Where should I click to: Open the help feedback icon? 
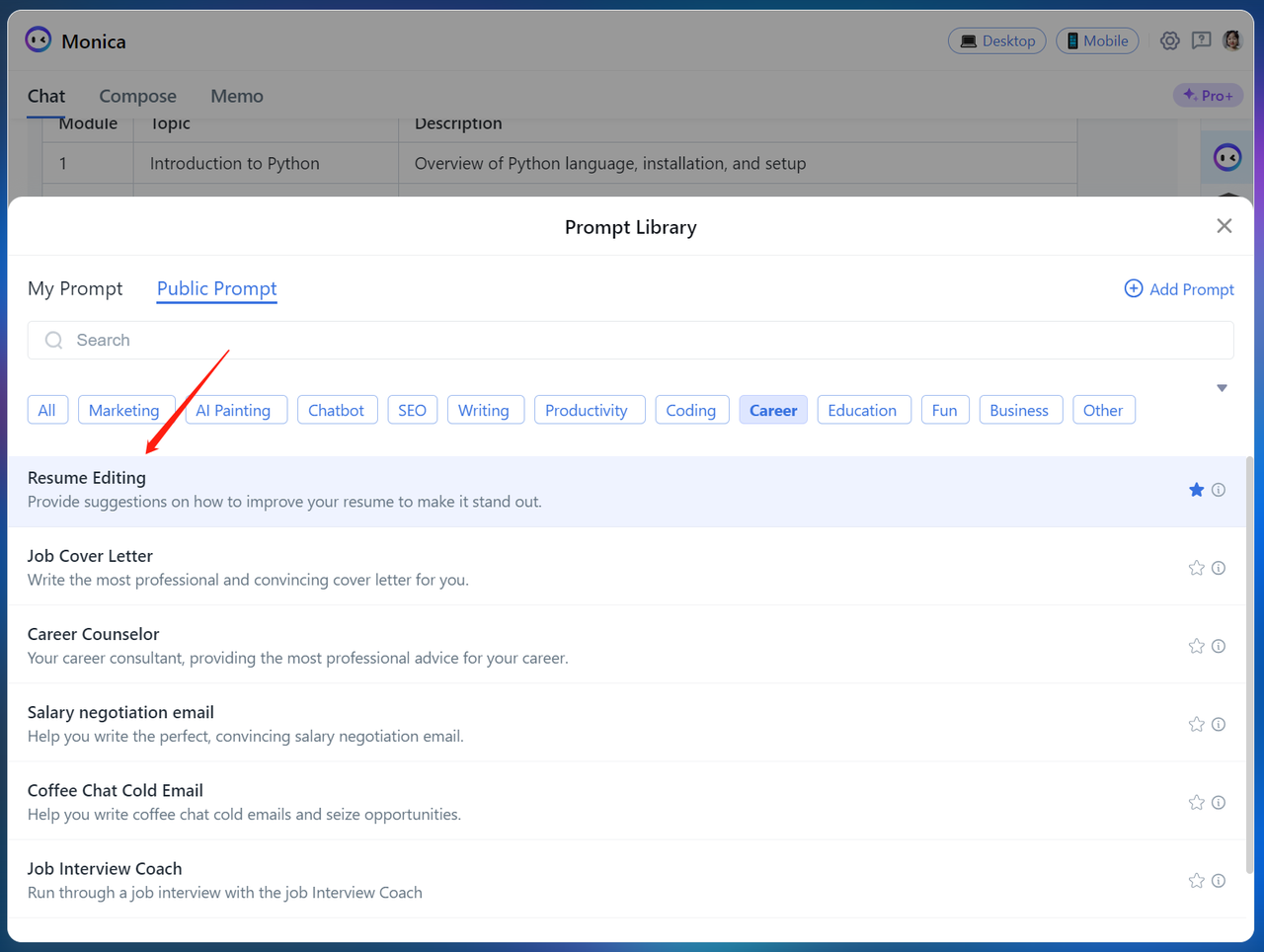(1201, 40)
